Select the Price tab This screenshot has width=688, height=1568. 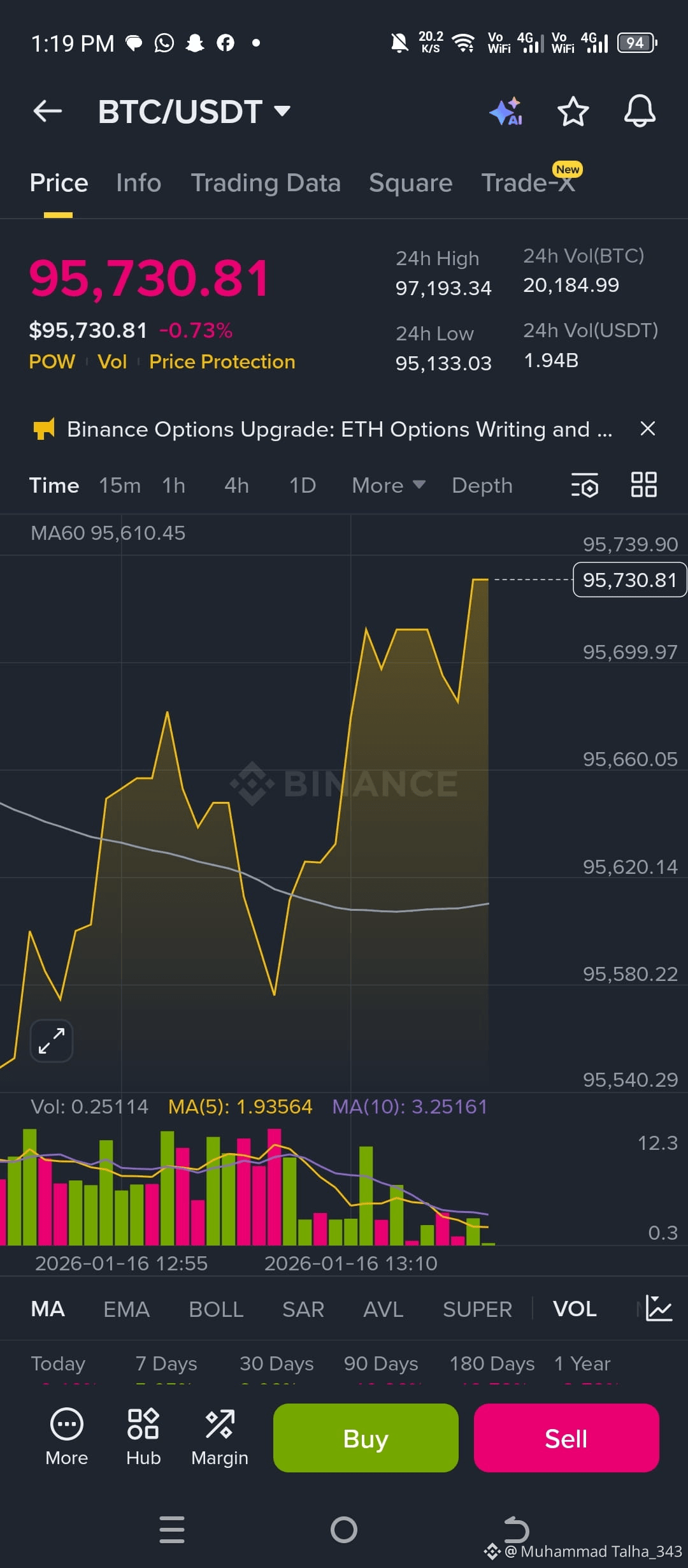[59, 183]
